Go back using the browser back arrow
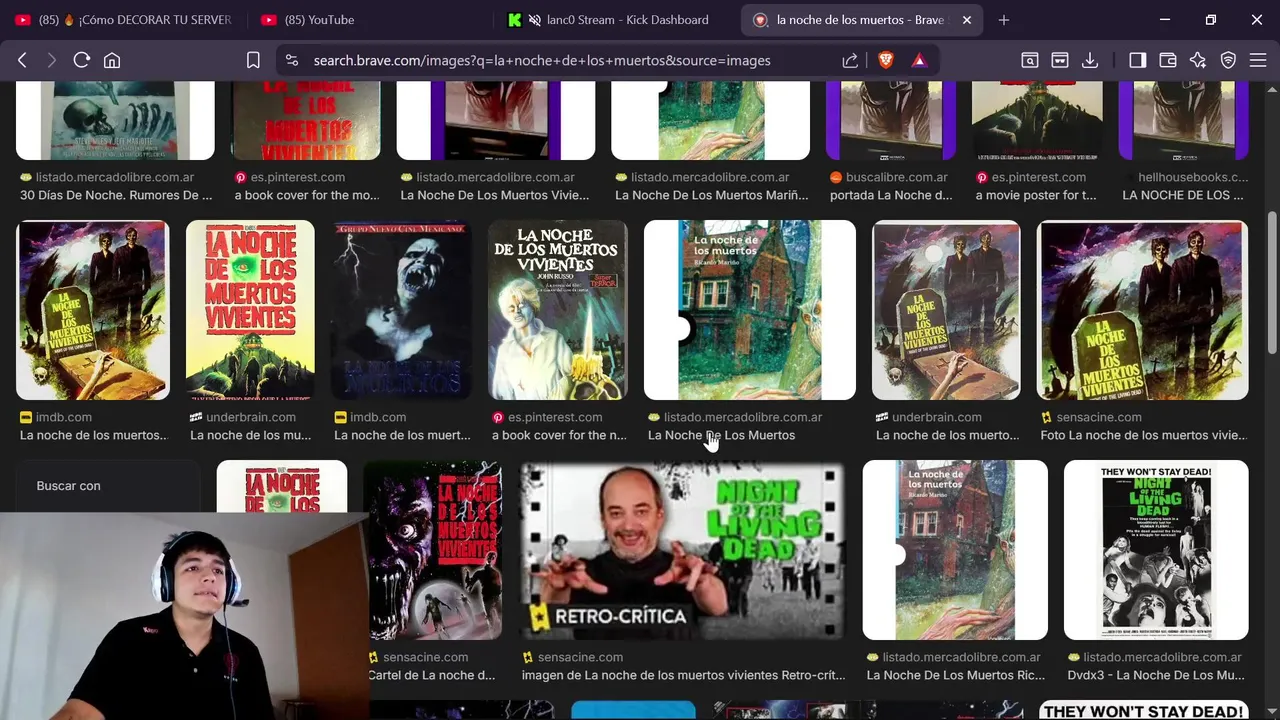 22,60
